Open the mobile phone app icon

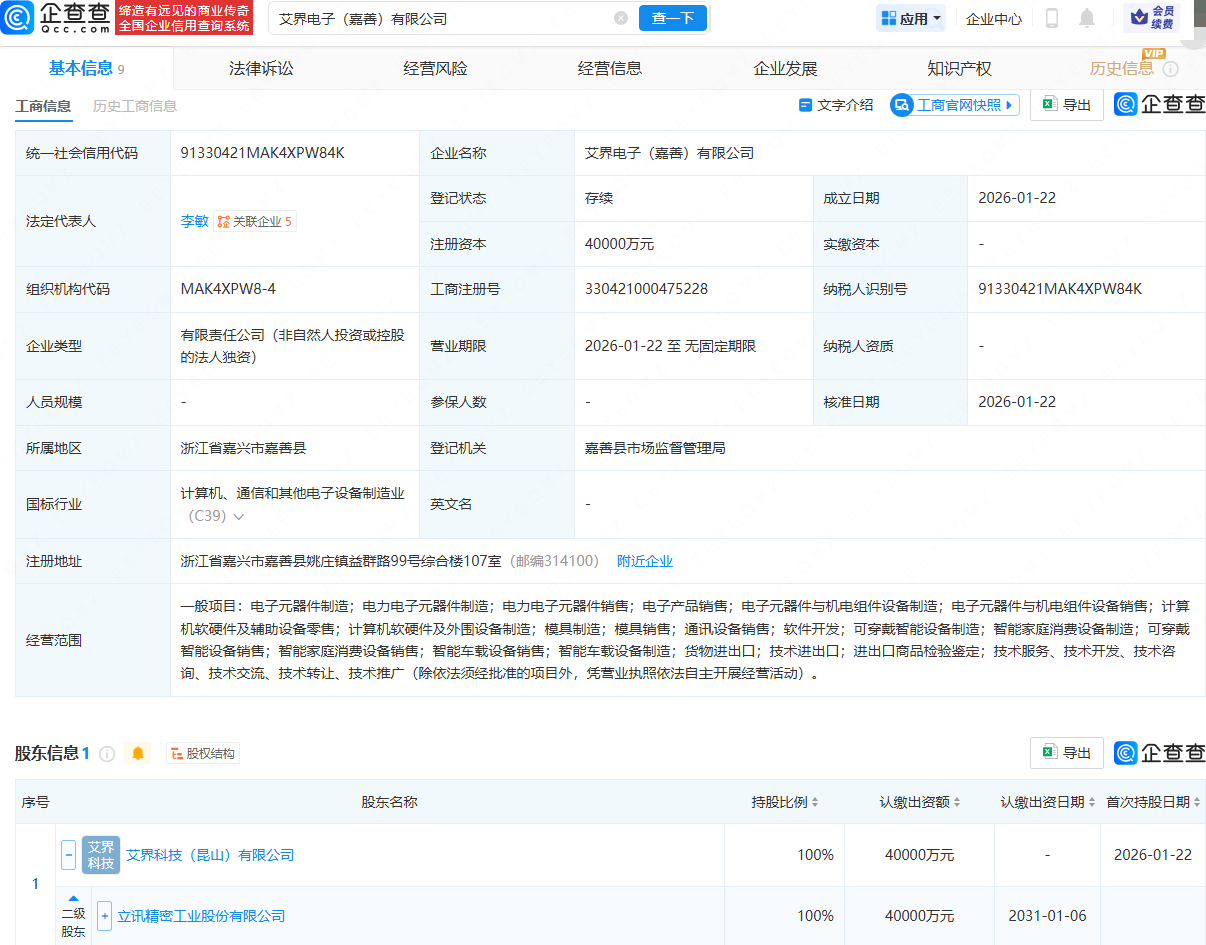tap(1051, 18)
